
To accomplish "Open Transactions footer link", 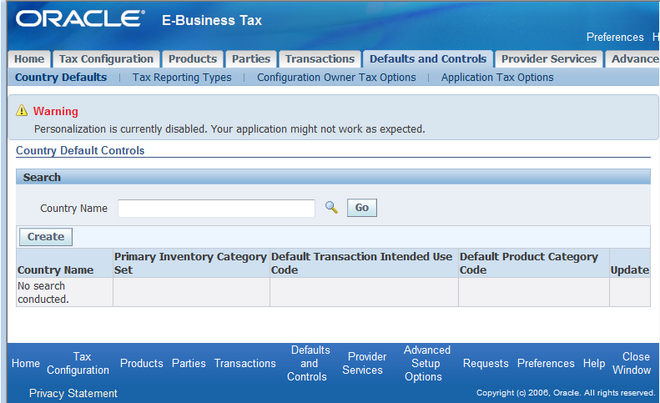I will coord(245,363).
